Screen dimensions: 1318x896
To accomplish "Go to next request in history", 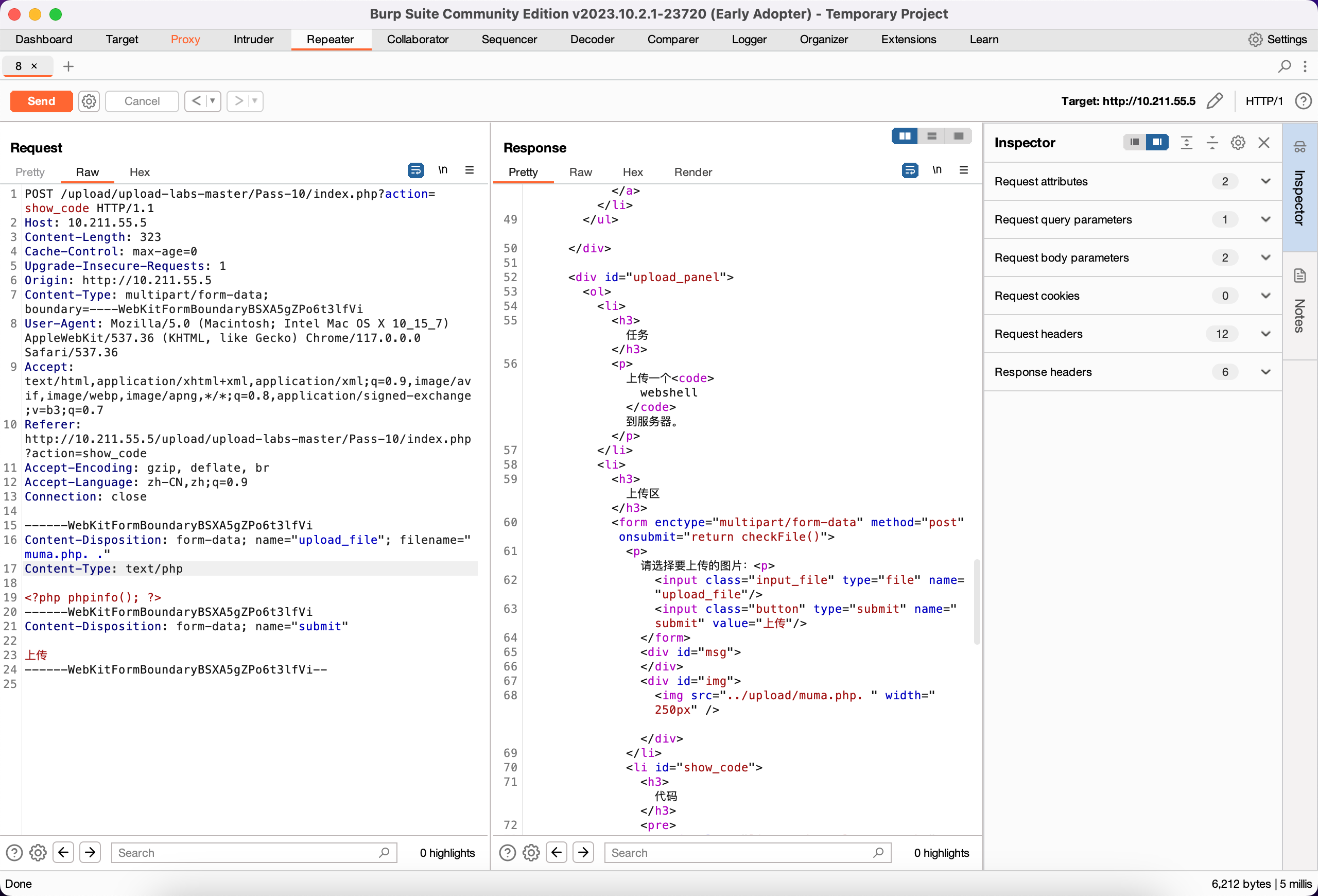I will 238,101.
